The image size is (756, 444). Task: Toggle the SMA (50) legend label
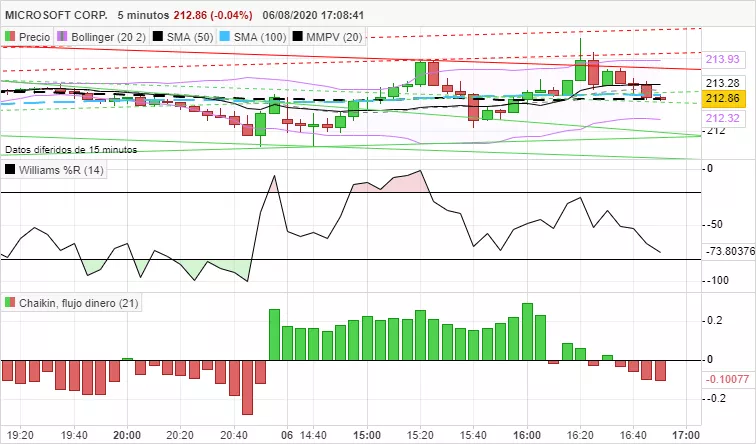pyautogui.click(x=190, y=37)
